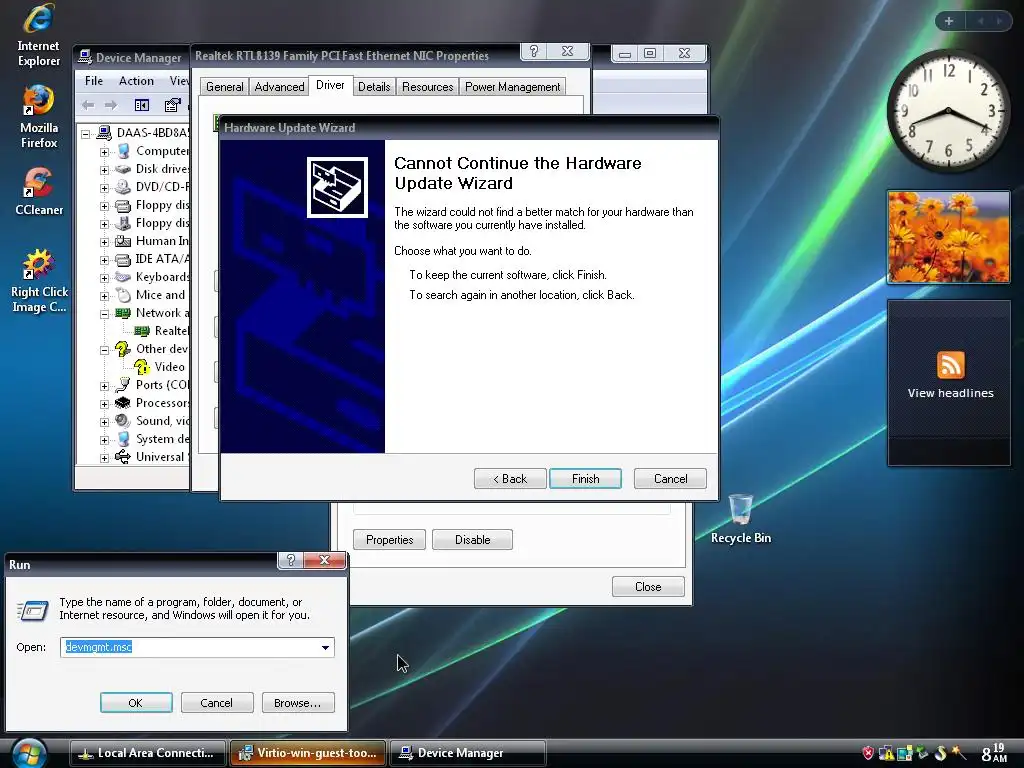1024x768 pixels.
Task: Click the sidebar add gadget plus button
Action: pos(949,22)
